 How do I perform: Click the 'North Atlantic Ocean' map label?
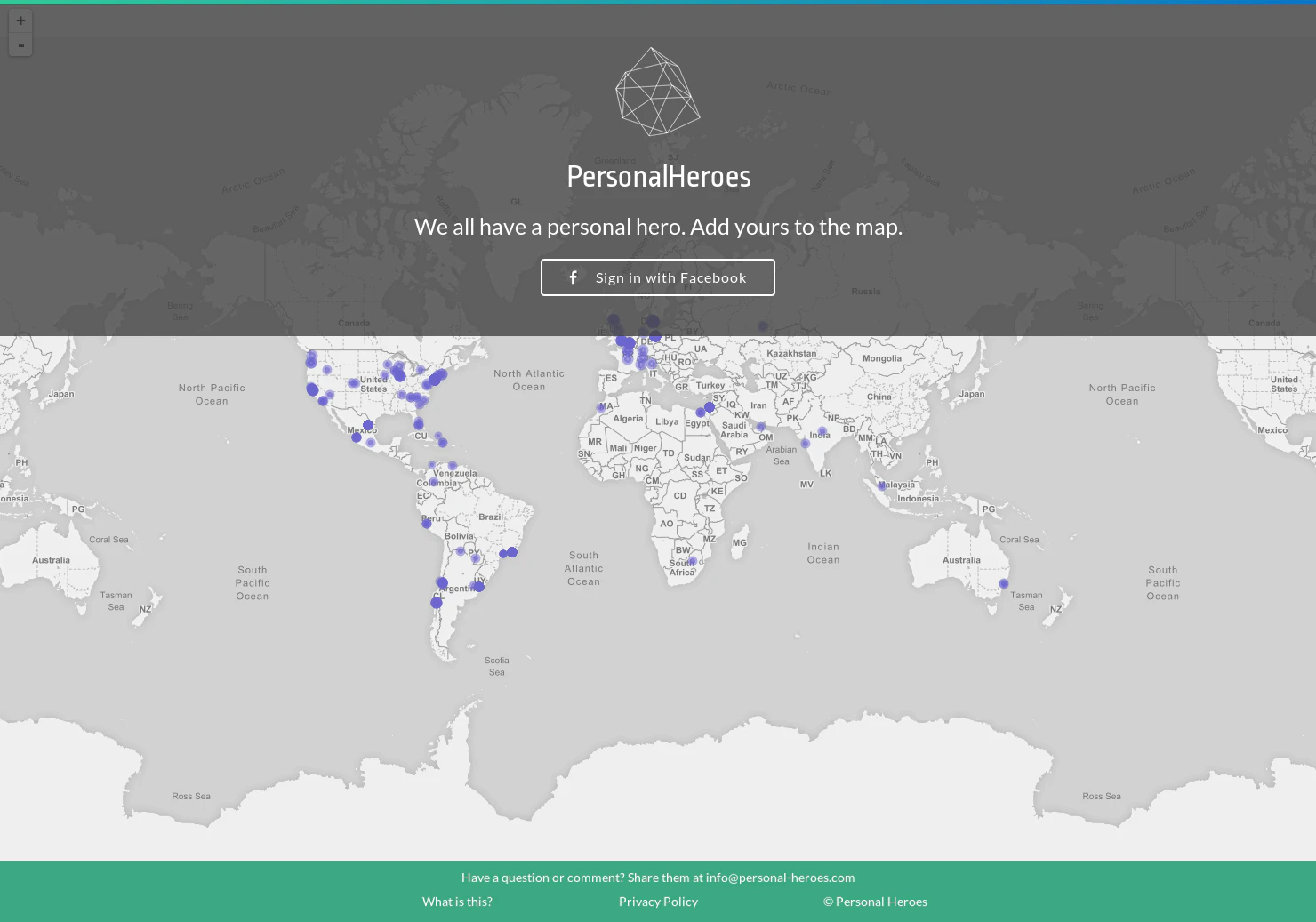coord(529,381)
